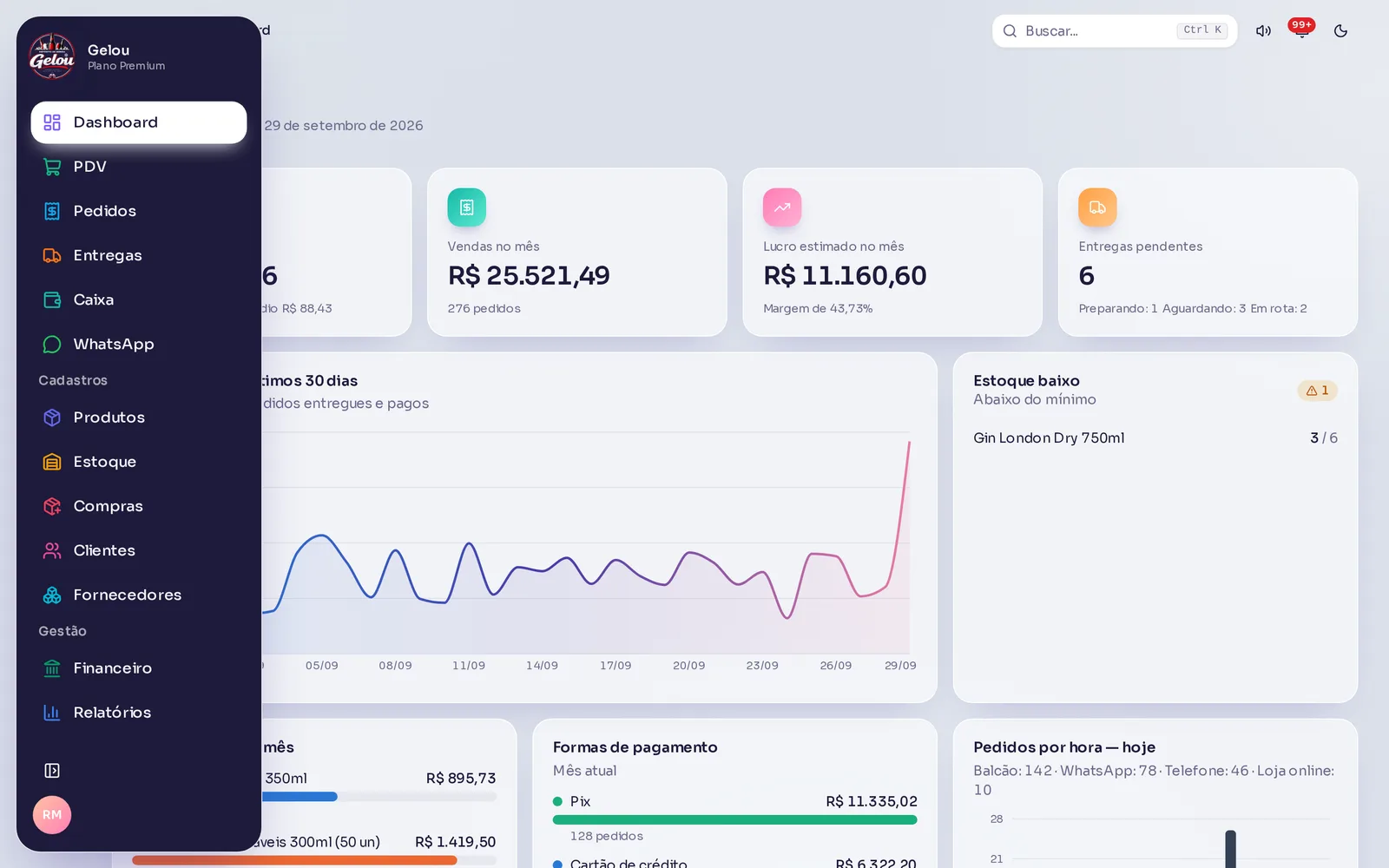Viewport: 1389px width, 868px height.
Task: Click the Fornecedores icon in sidebar
Action: point(52,595)
